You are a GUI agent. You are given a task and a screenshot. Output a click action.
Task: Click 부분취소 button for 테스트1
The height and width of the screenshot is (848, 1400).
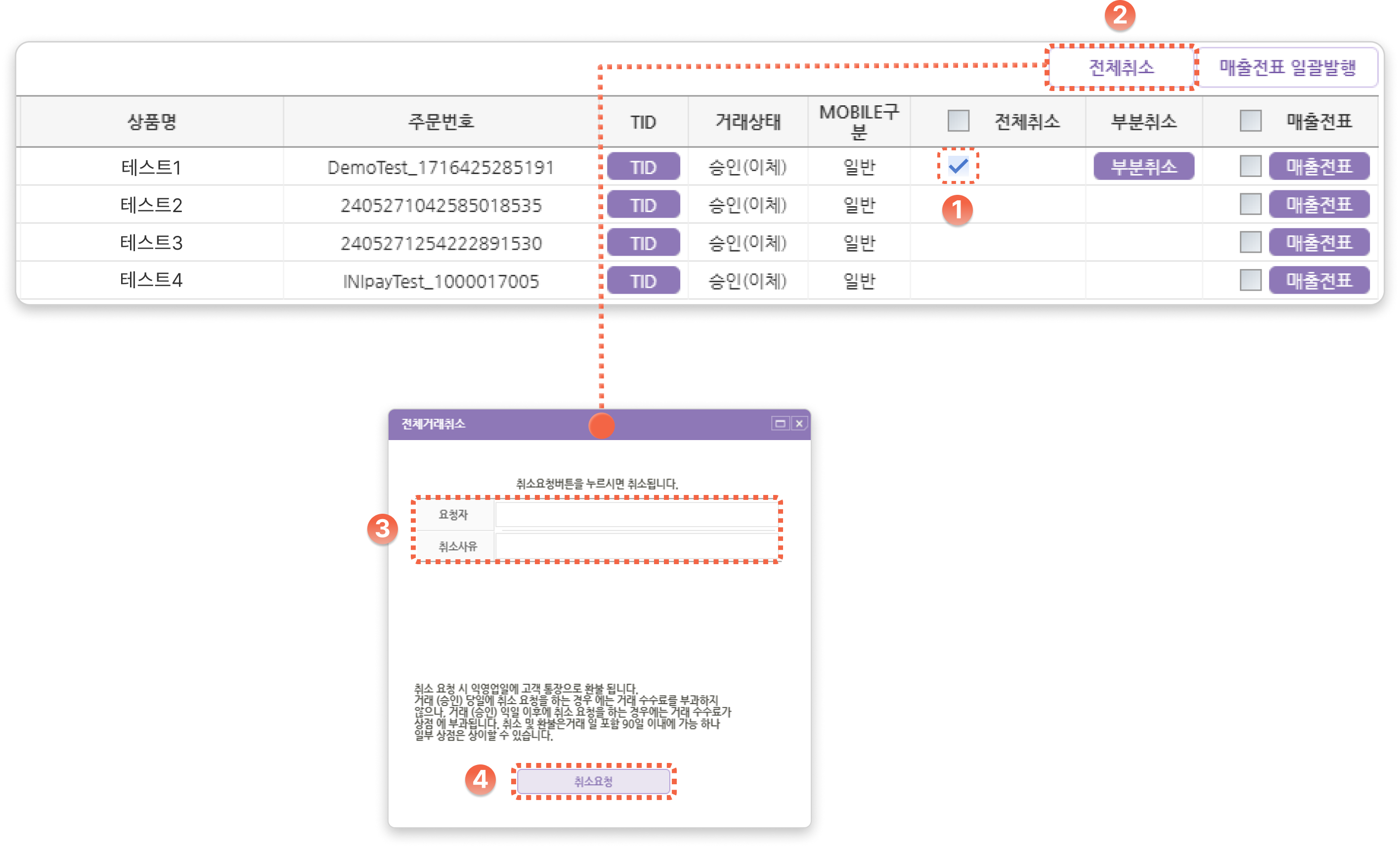1144,167
